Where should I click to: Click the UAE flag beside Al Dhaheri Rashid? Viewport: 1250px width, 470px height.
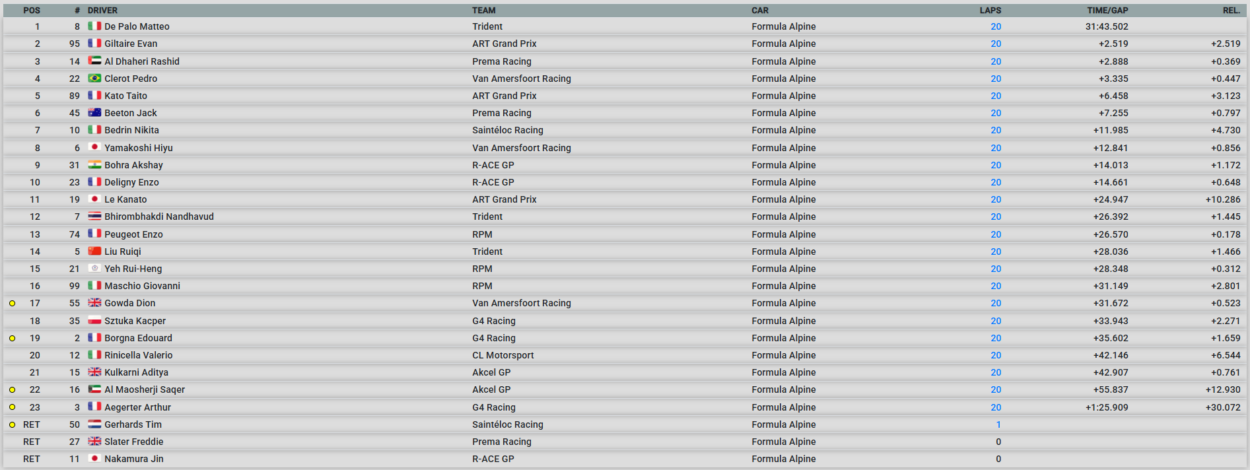tap(95, 61)
